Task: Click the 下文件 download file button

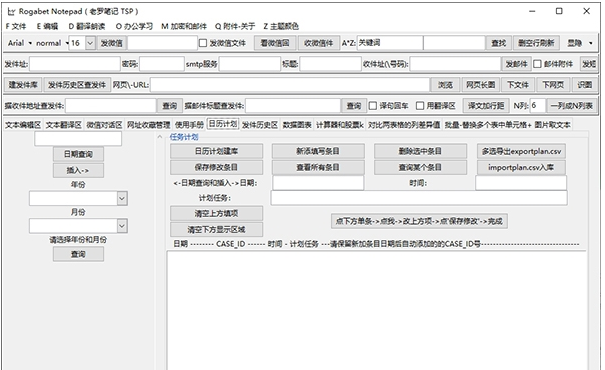Action: pos(518,84)
